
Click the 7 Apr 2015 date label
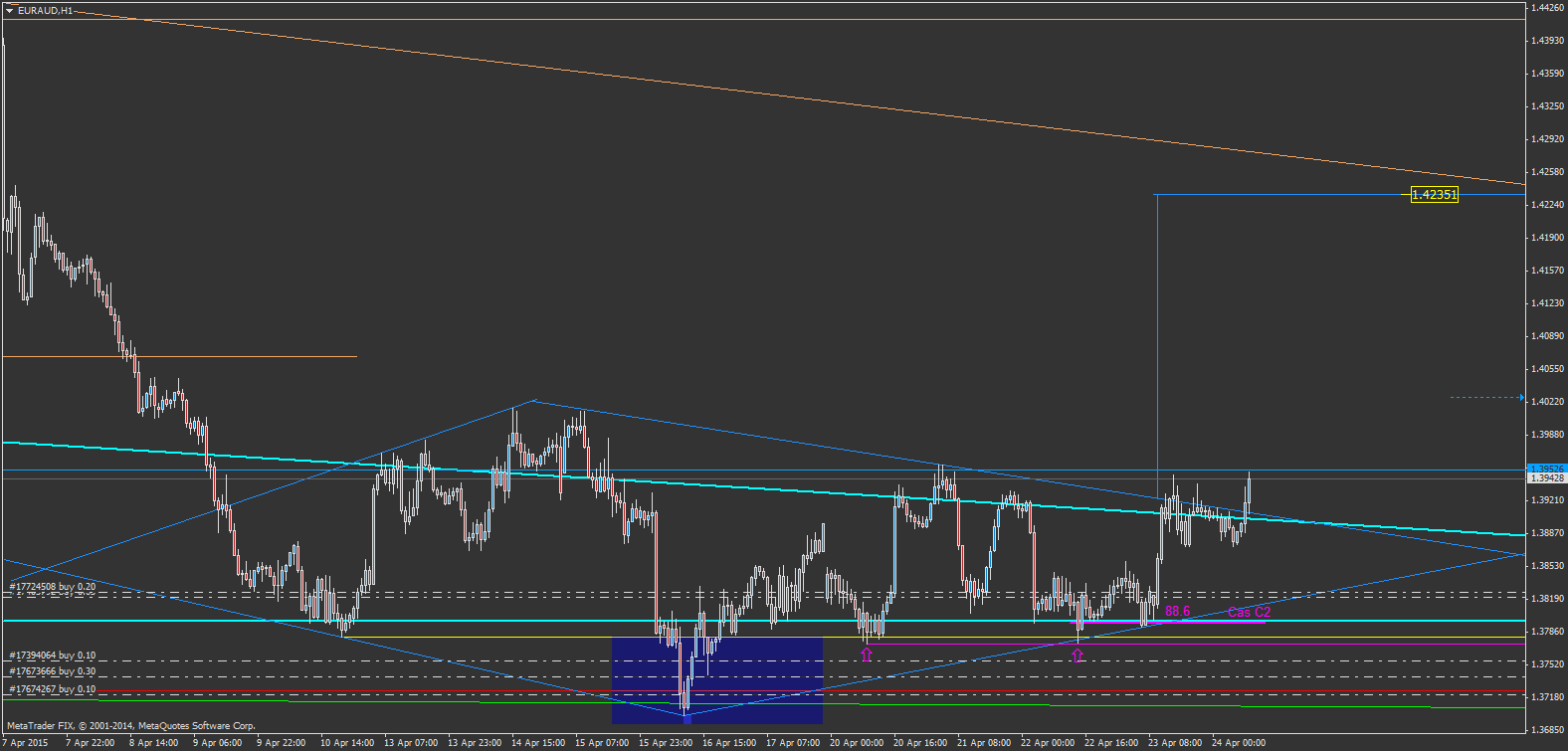(x=25, y=742)
